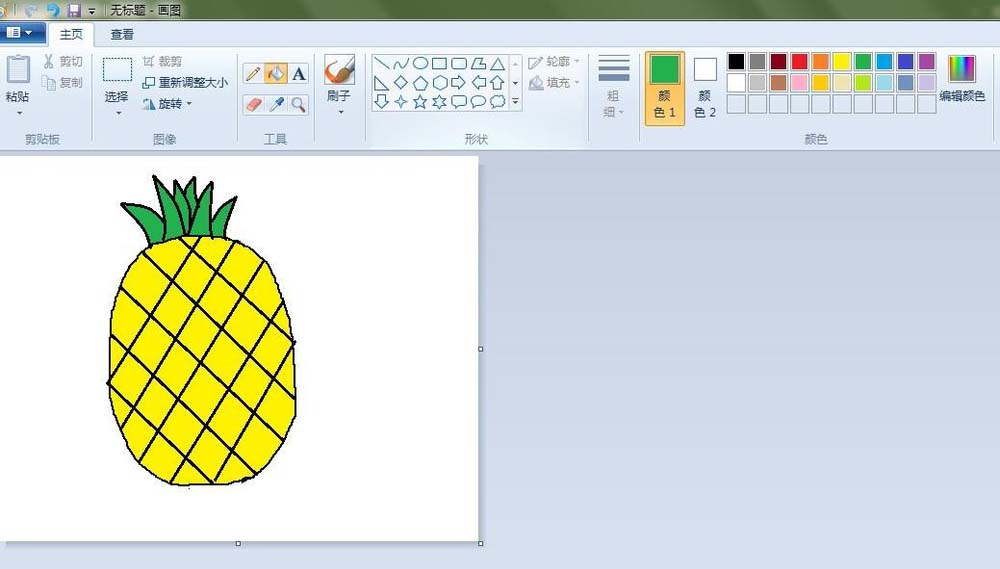Choose the Pentagon shape
This screenshot has width=1000, height=569.
tap(420, 82)
